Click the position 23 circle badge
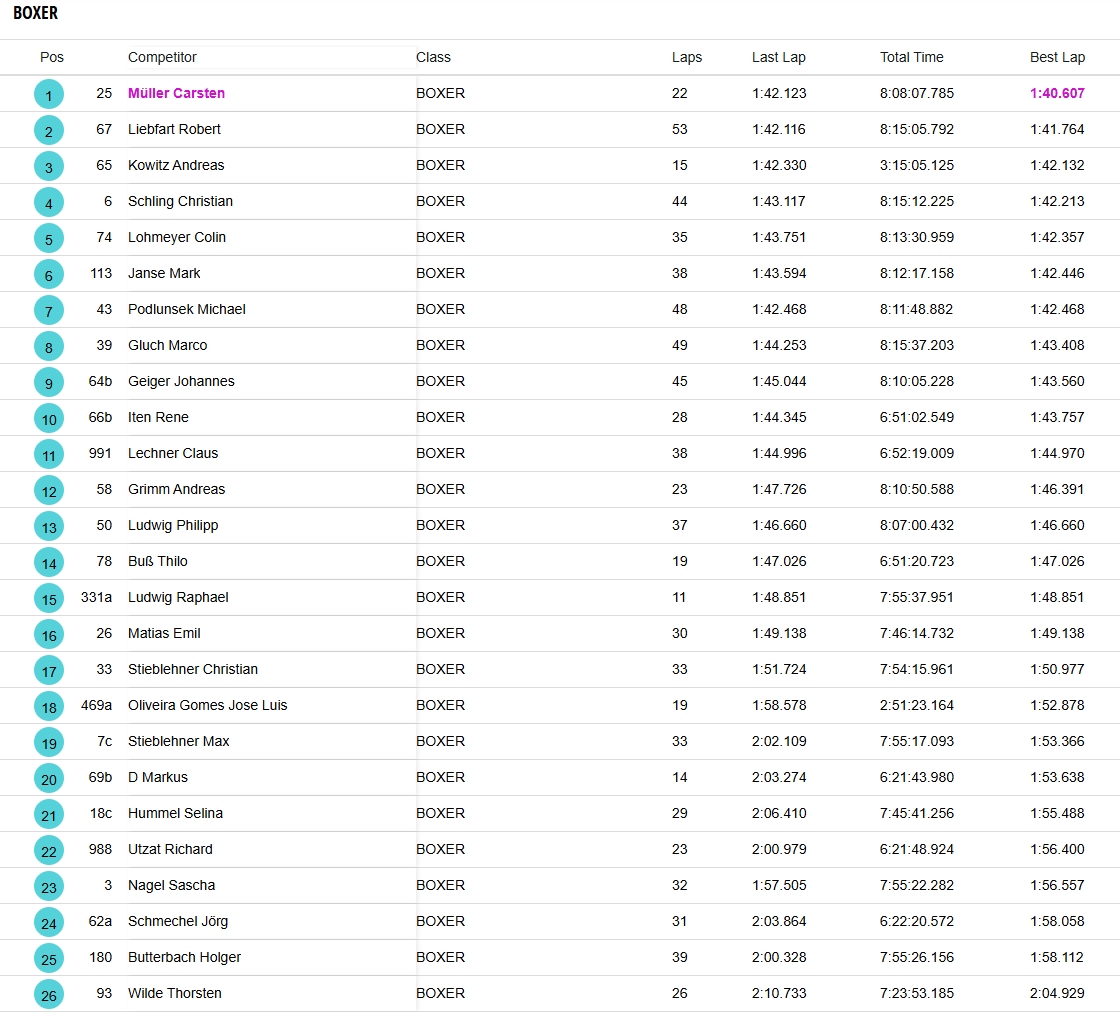 (48, 886)
